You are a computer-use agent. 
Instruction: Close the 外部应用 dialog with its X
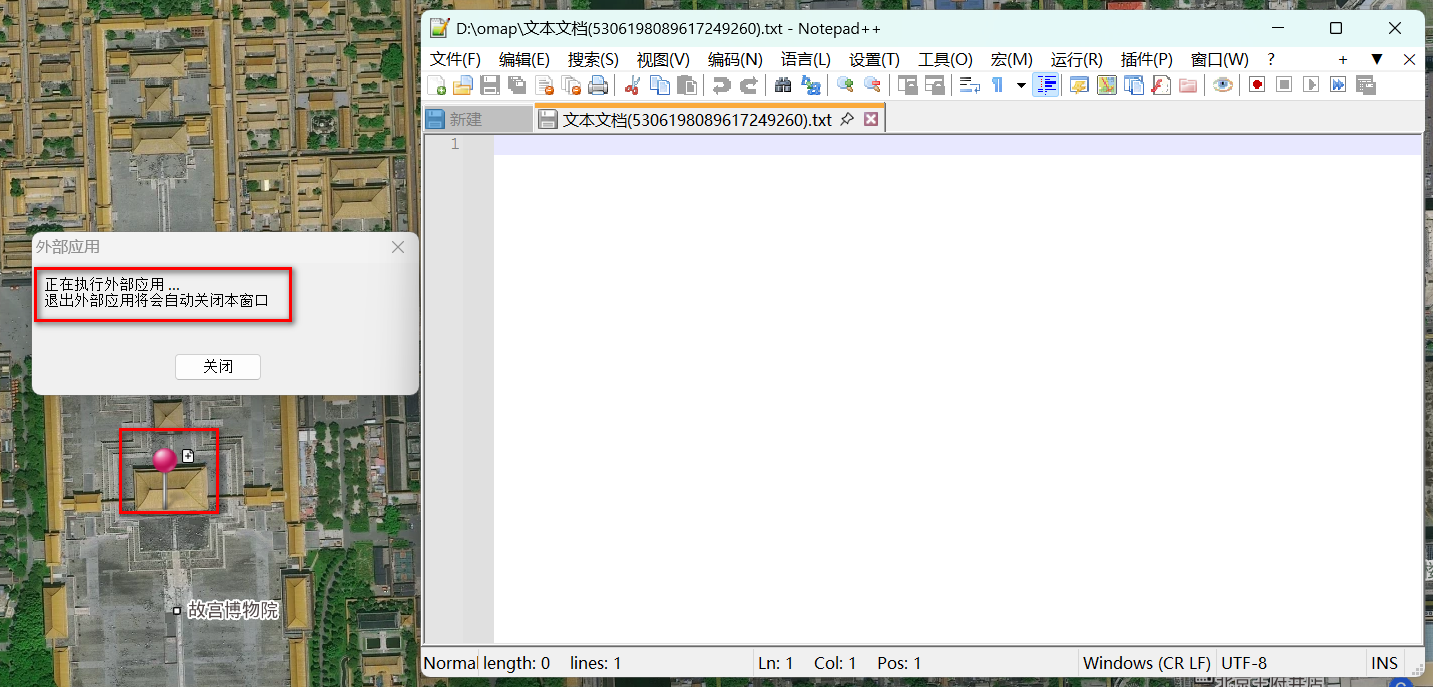(398, 247)
